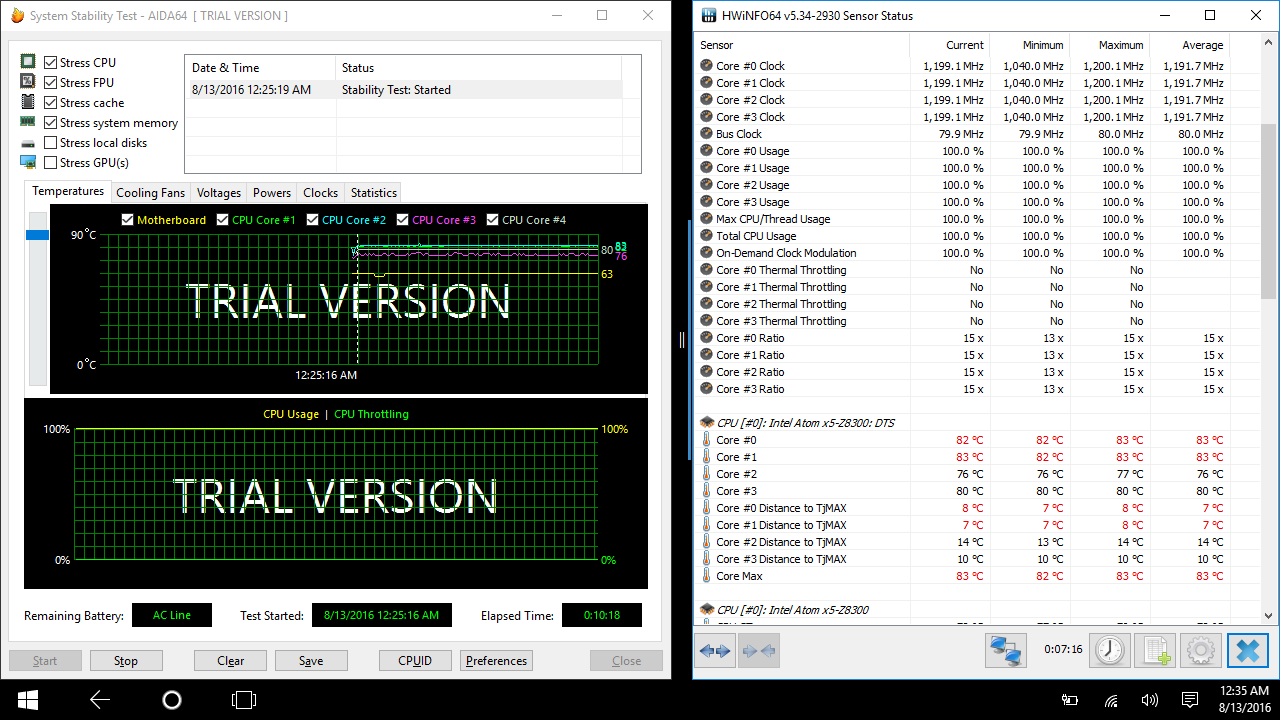Click the taskbar back arrow
The width and height of the screenshot is (1280, 720).
pyautogui.click(x=100, y=700)
